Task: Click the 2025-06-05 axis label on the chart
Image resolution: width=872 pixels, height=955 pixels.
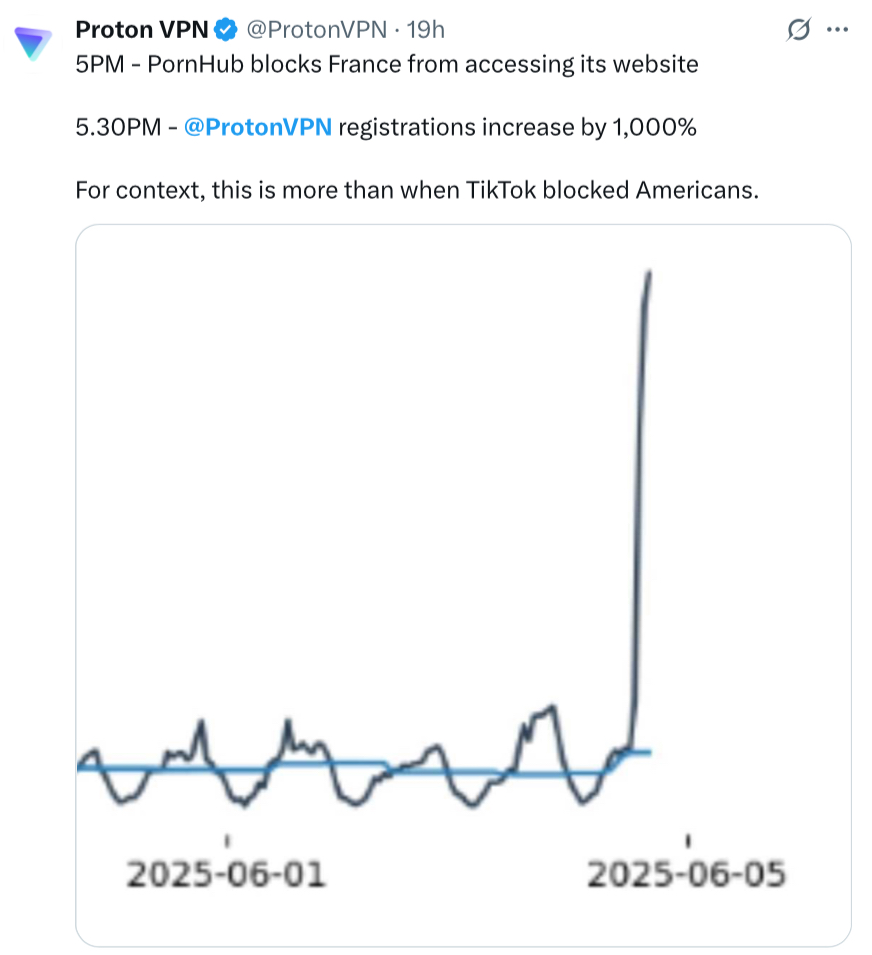Action: pos(685,872)
